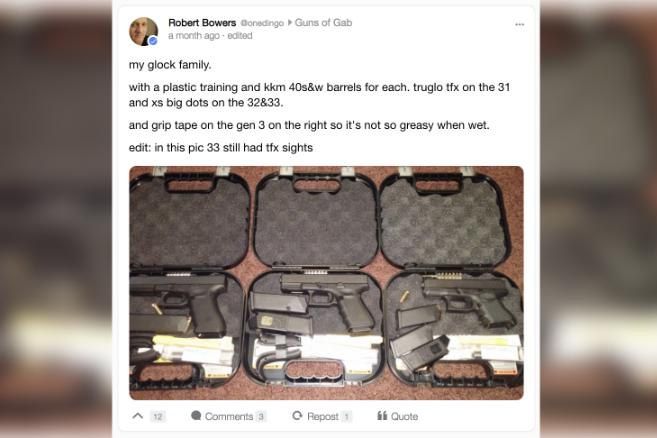This screenshot has width=657, height=438.
Task: Click the blue verified badge on avatar
Action: [x=153, y=41]
